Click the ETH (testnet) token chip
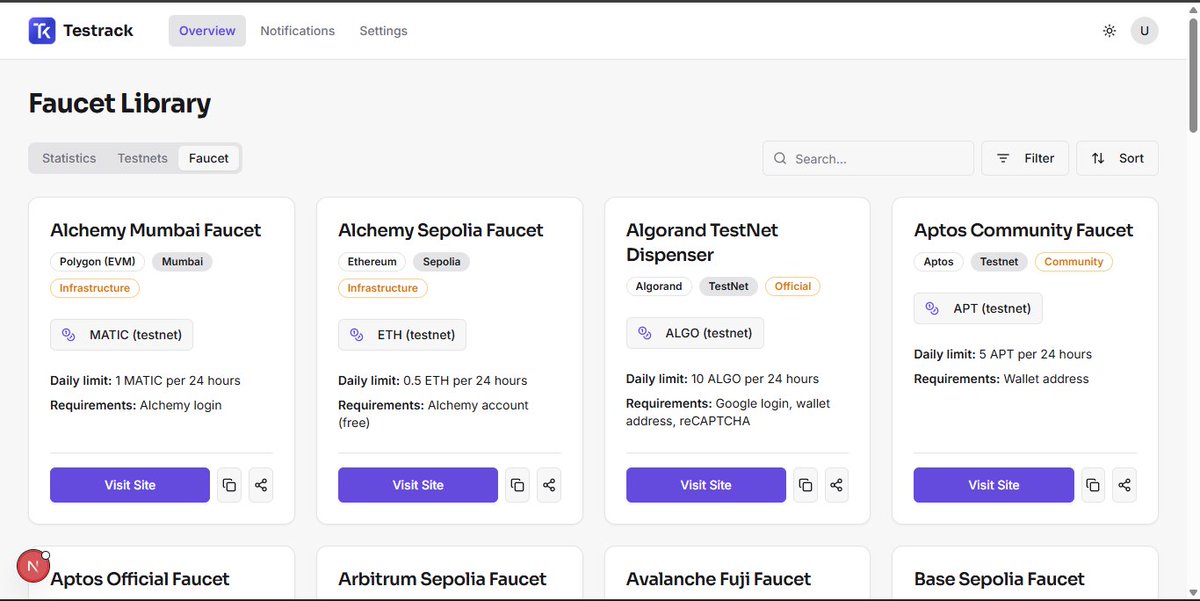 coord(402,335)
